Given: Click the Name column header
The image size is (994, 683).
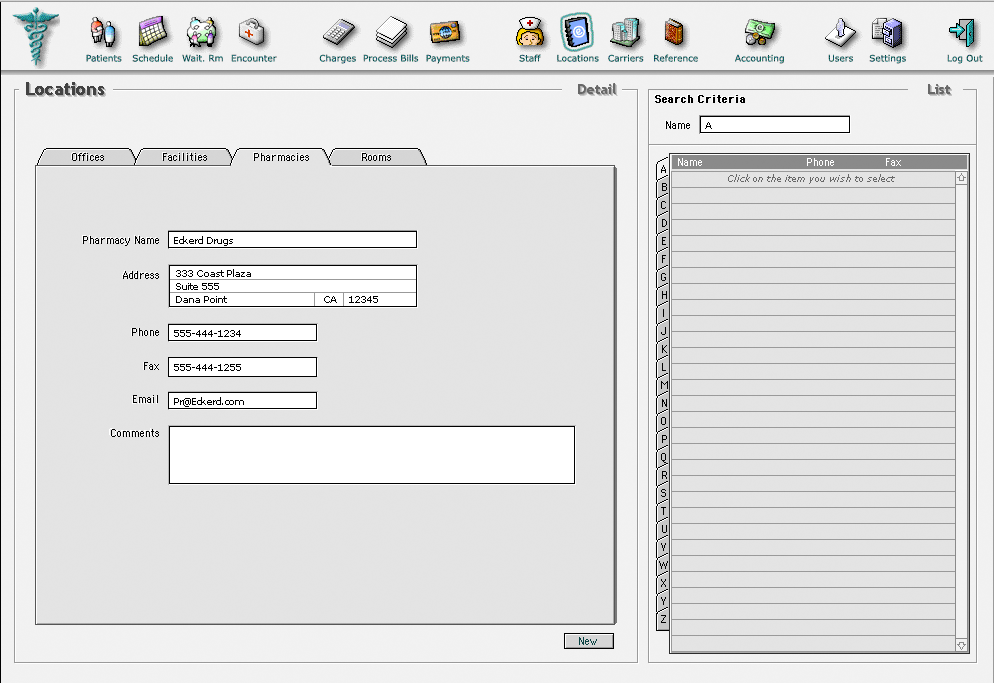Looking at the screenshot, I should (689, 162).
